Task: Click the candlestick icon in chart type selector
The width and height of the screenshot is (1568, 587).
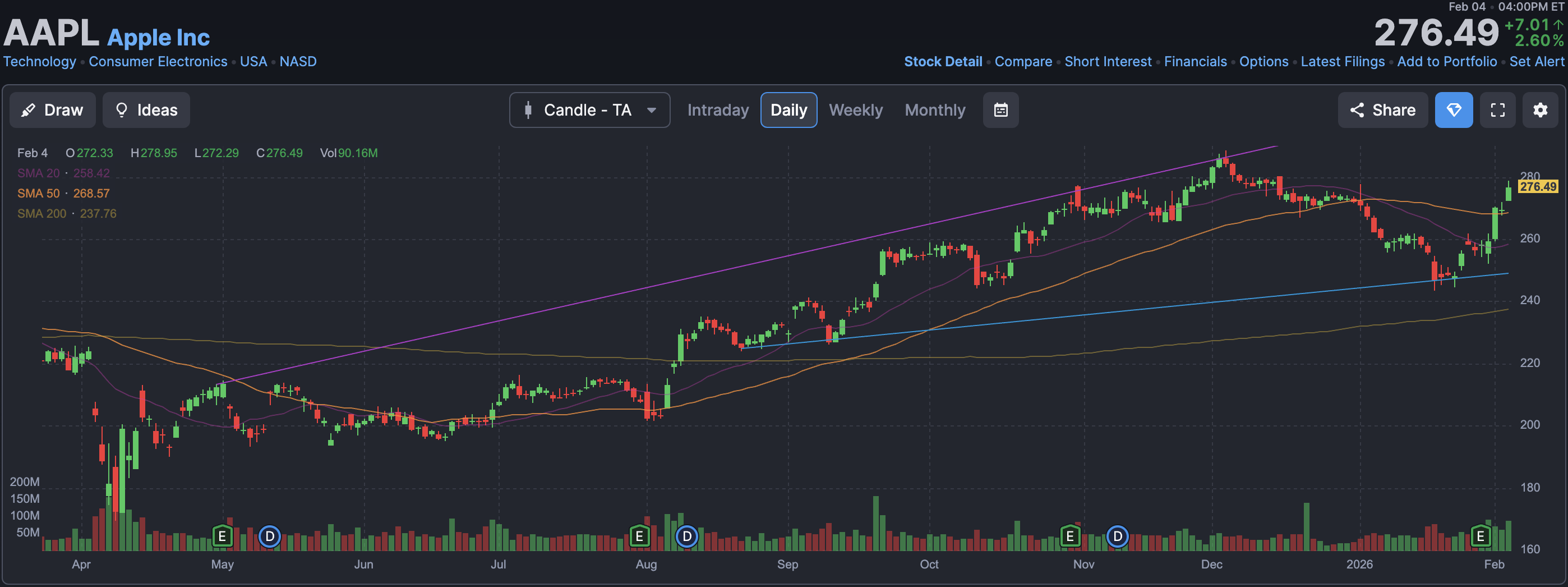Action: [x=528, y=110]
